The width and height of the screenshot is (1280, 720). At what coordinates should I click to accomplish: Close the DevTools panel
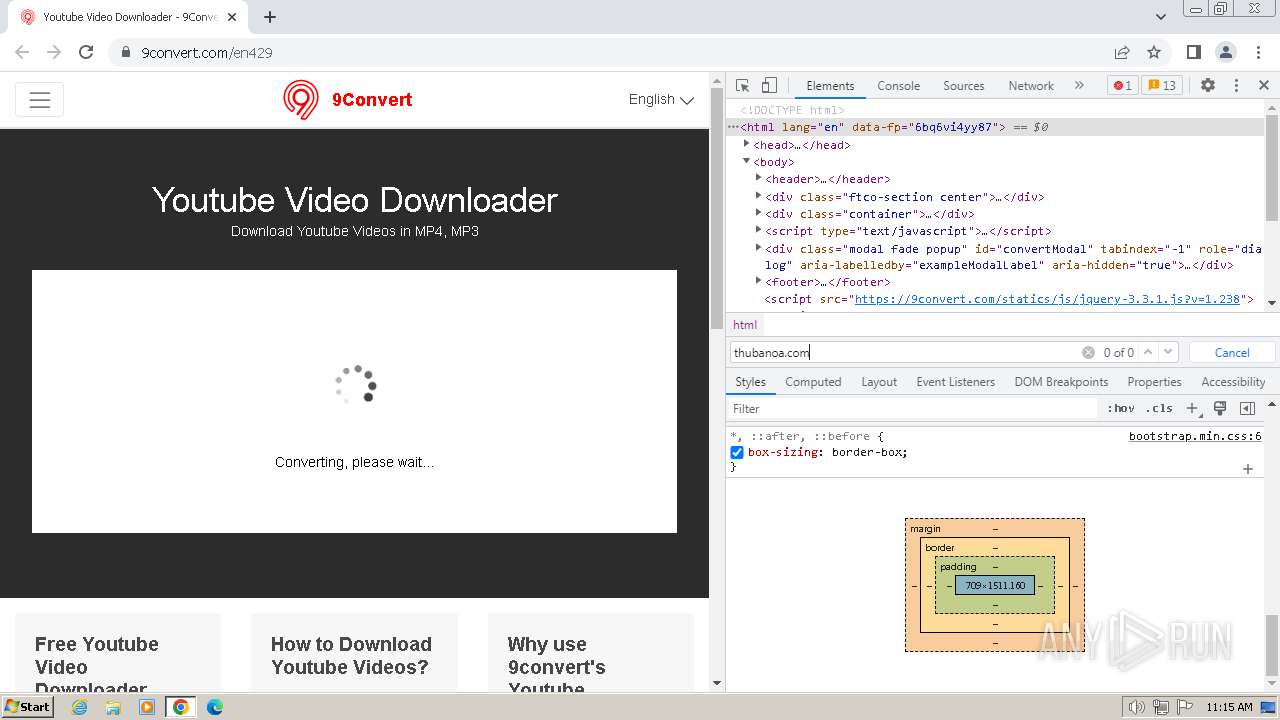pyautogui.click(x=1264, y=86)
